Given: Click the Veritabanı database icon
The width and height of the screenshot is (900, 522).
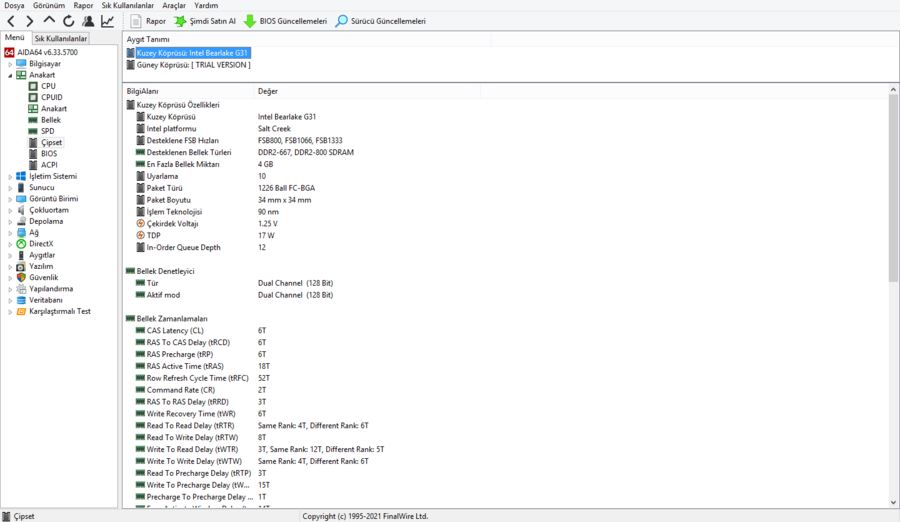Looking at the screenshot, I should pyautogui.click(x=21, y=300).
